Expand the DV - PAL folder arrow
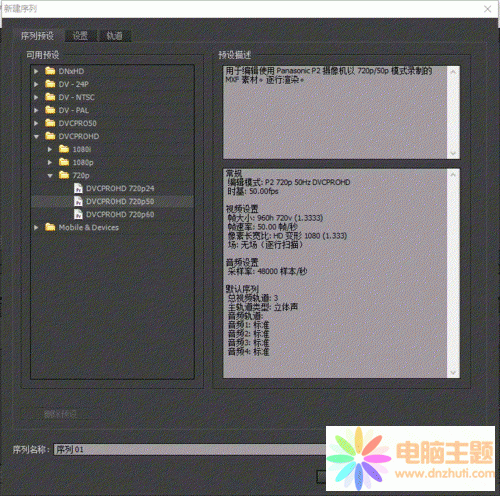Screen dimensions: 500x496 pos(36,110)
